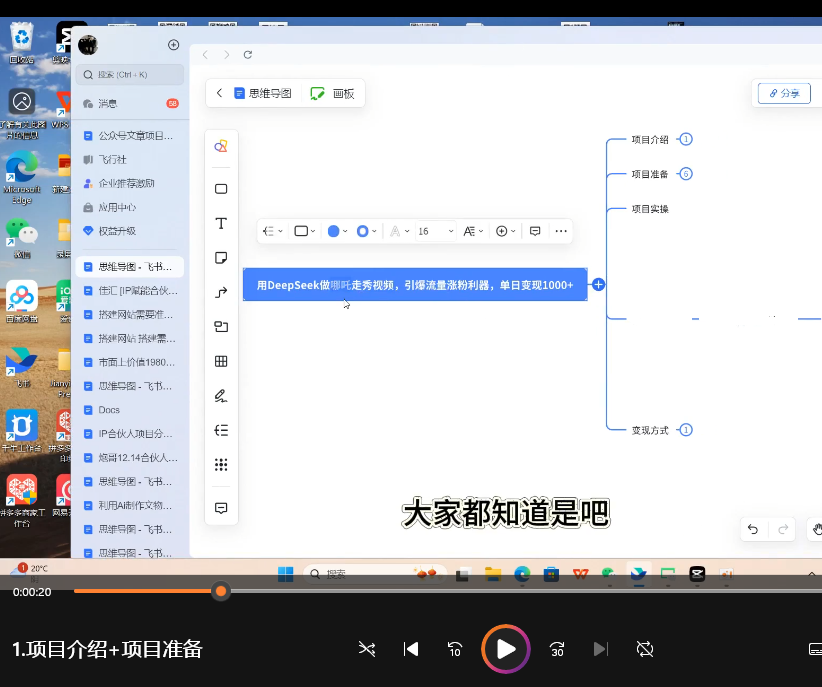Screen dimensions: 822x687
Task: Open text color dropdown
Action: pyautogui.click(x=399, y=231)
